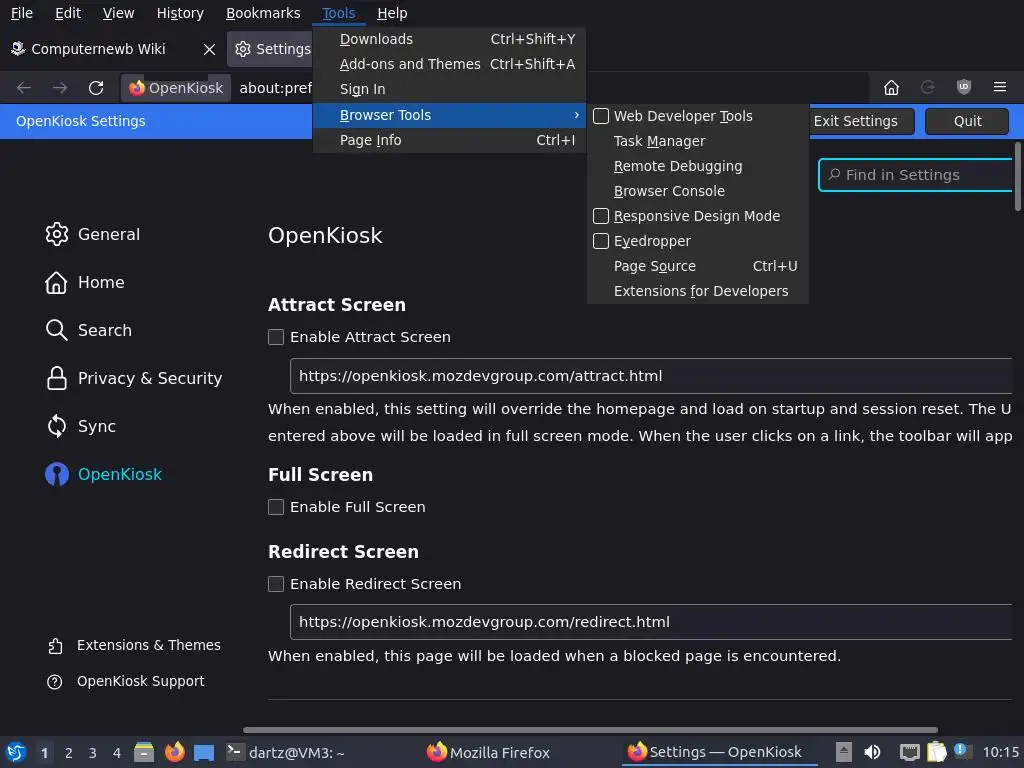This screenshot has width=1024, height=768.
Task: Enable Attract Screen checkbox
Action: click(x=276, y=337)
